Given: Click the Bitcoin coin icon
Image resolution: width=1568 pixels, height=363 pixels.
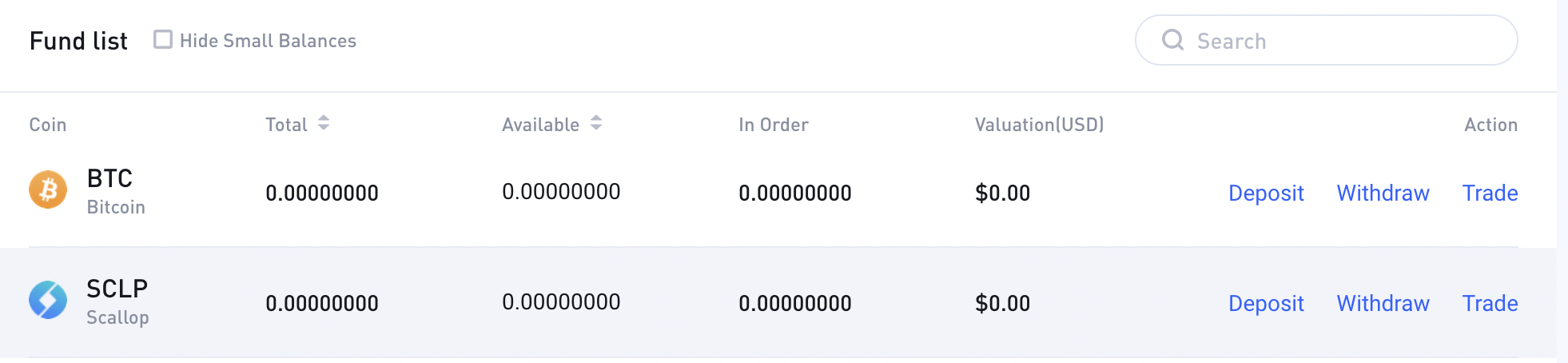Looking at the screenshot, I should (48, 190).
